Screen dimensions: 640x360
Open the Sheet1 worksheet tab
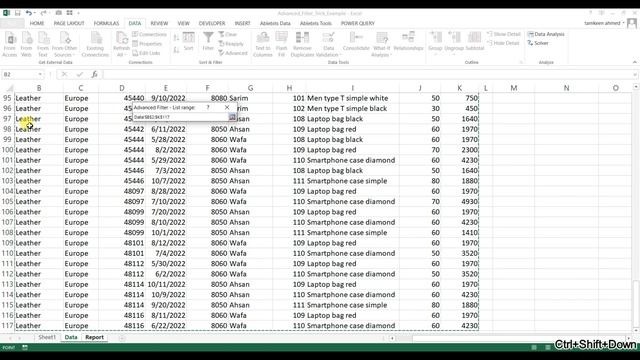pos(47,338)
